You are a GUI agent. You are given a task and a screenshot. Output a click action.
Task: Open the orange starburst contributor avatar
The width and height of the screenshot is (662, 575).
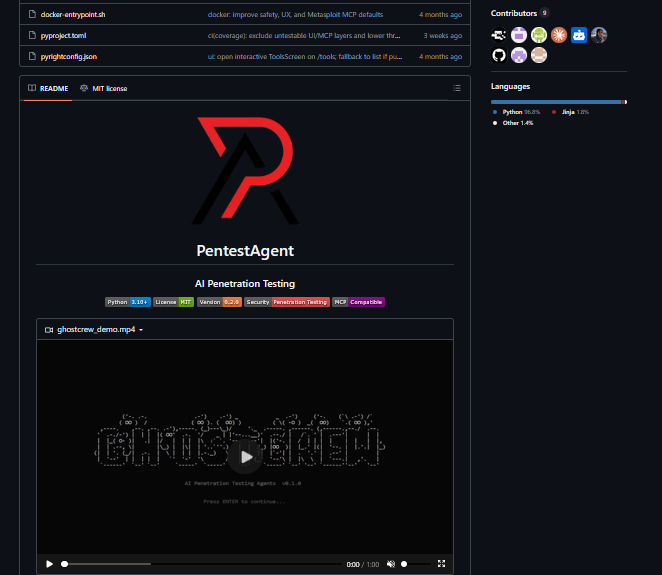[559, 35]
